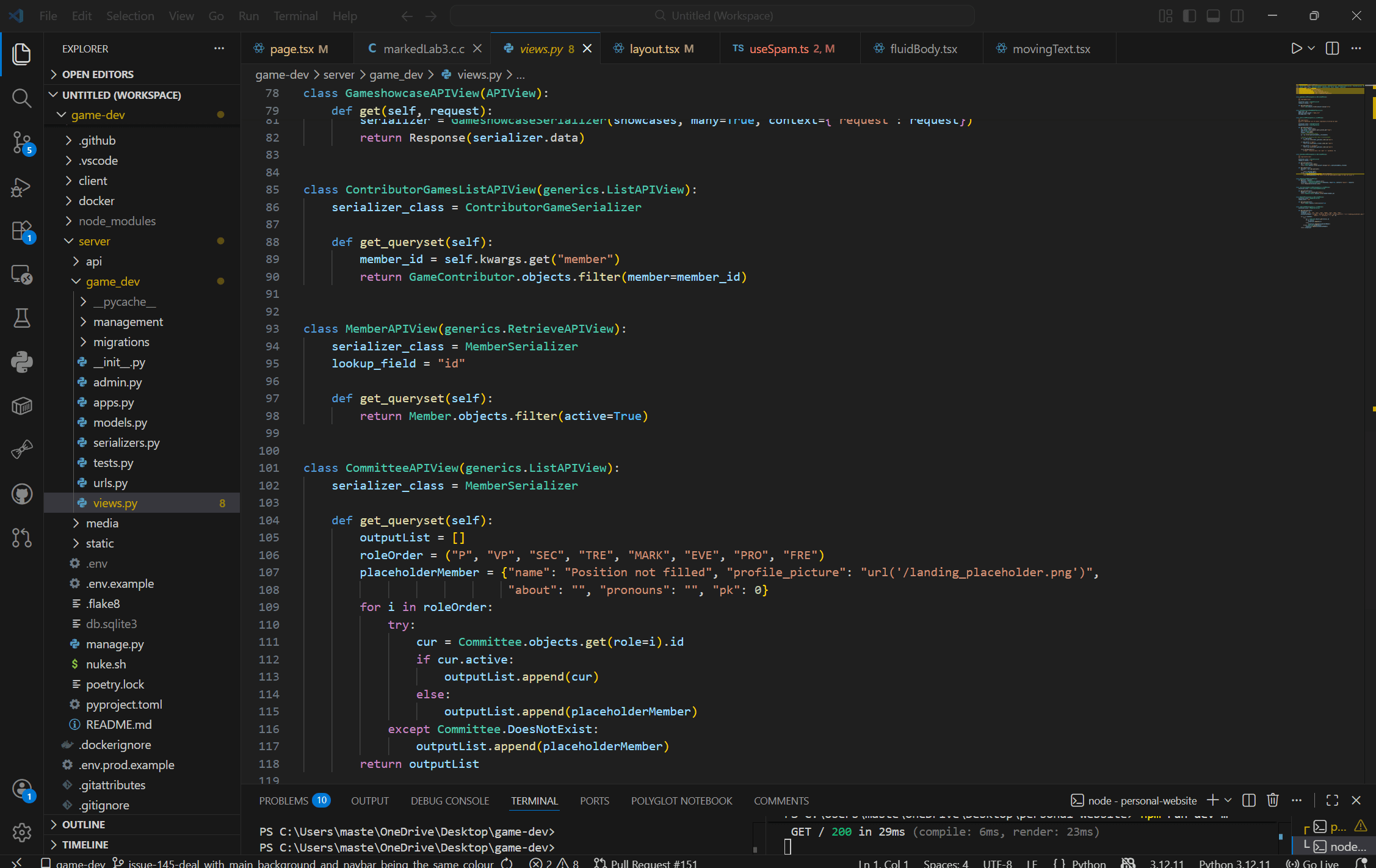1376x868 pixels.
Task: Click Pull Request #151 in status bar
Action: pos(646,863)
